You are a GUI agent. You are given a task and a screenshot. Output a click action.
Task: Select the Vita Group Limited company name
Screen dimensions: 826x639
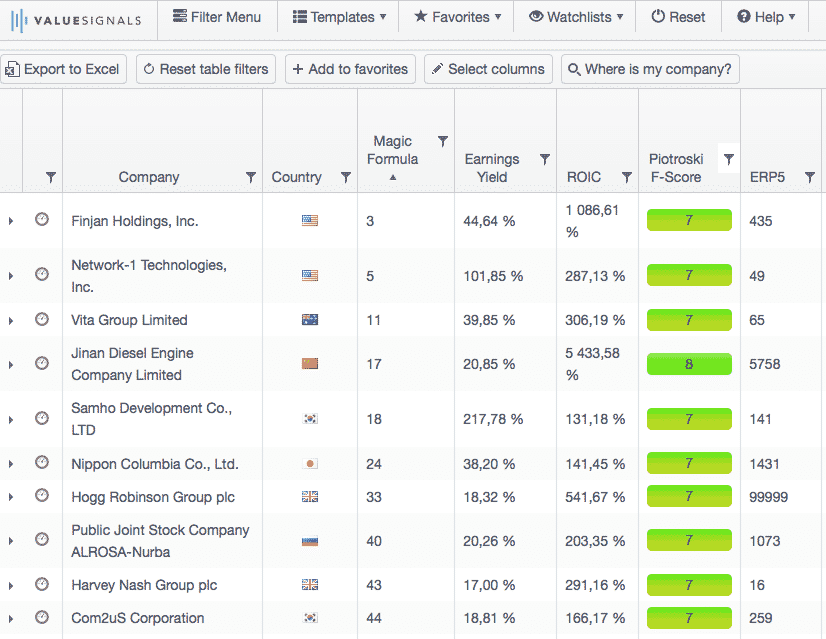tap(129, 320)
